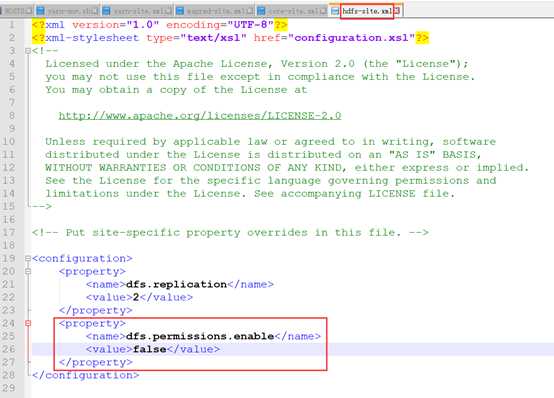Click the "configuration.xsl" href value
This screenshot has height=398, width=554.
click(x=351, y=38)
